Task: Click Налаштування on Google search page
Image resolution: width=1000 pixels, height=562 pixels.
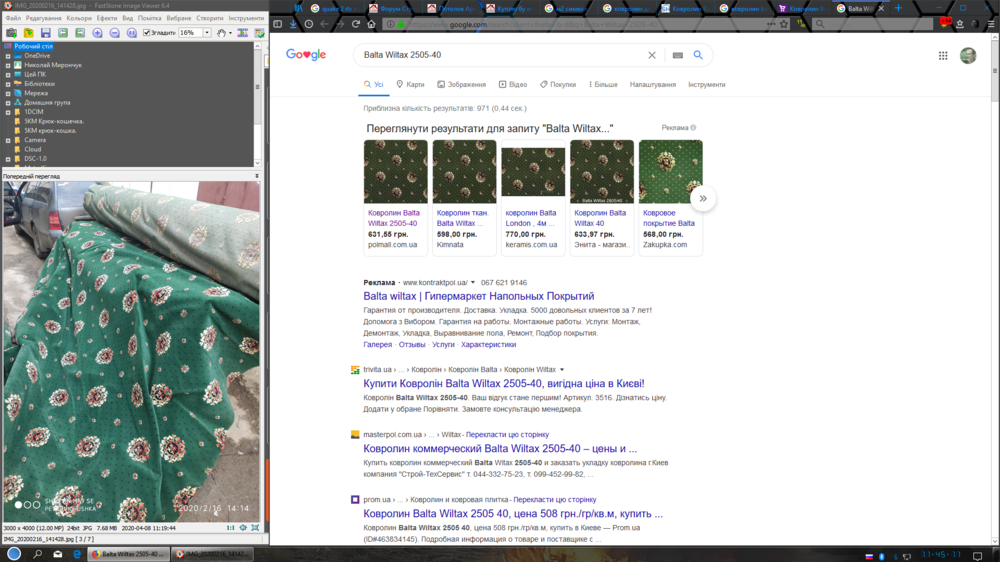Action: [652, 84]
